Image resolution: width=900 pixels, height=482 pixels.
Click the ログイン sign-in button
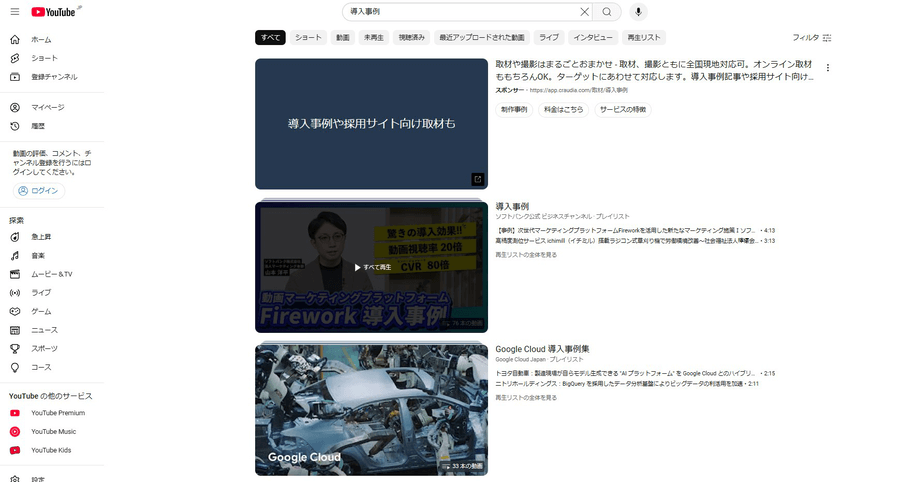(x=39, y=191)
